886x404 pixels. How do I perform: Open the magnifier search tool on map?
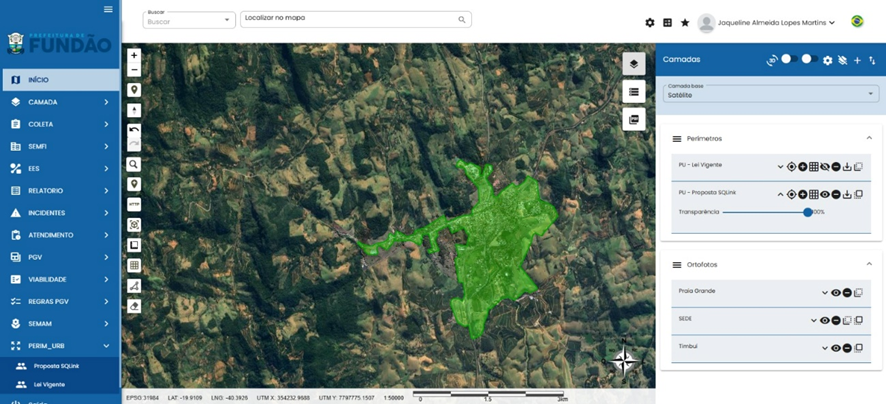134,164
